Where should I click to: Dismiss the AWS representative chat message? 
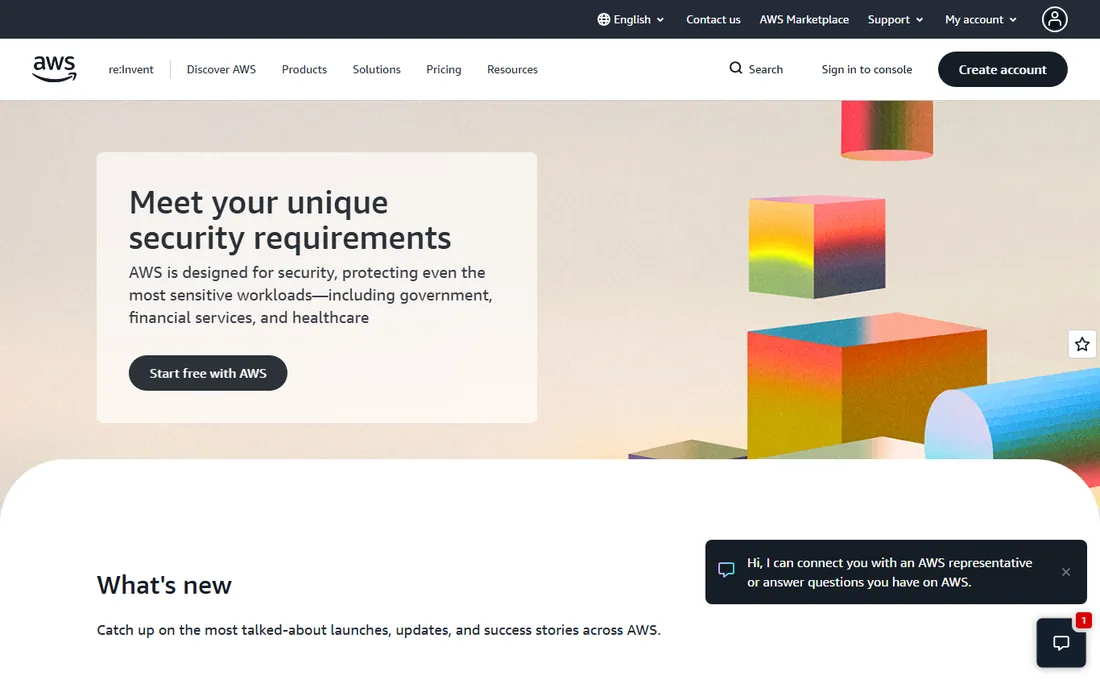pos(1066,572)
